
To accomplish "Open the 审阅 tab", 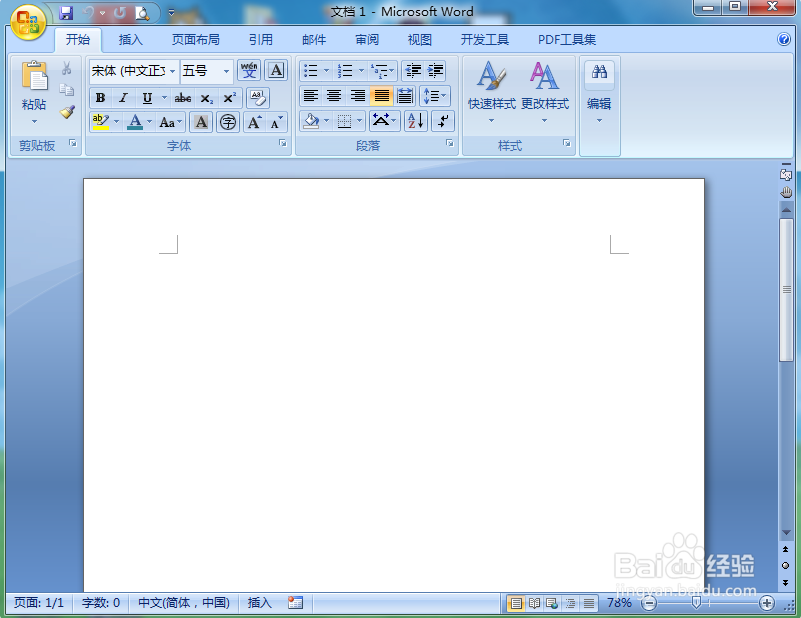I will 367,39.
